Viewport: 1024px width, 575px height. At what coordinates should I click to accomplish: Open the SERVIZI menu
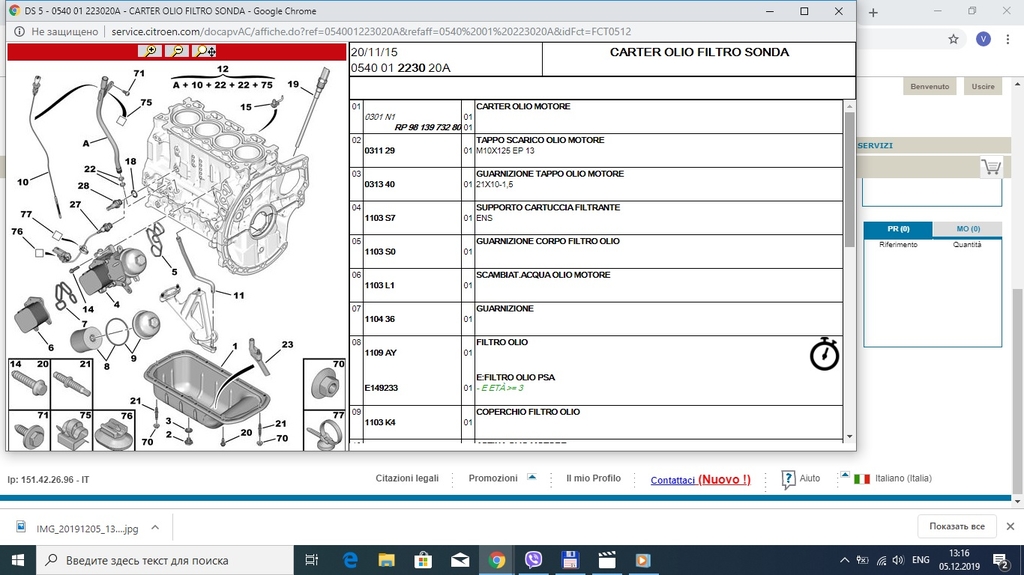(x=874, y=146)
